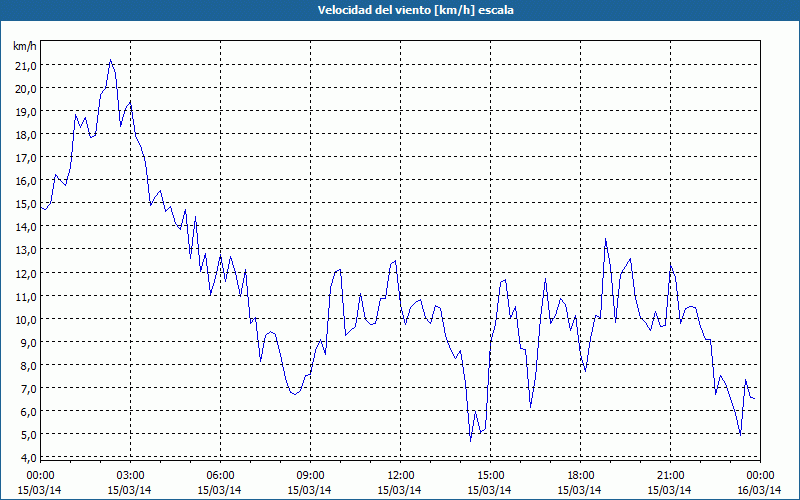Click the '13,0' y-axis label
800x500 pixels.
tap(26, 250)
